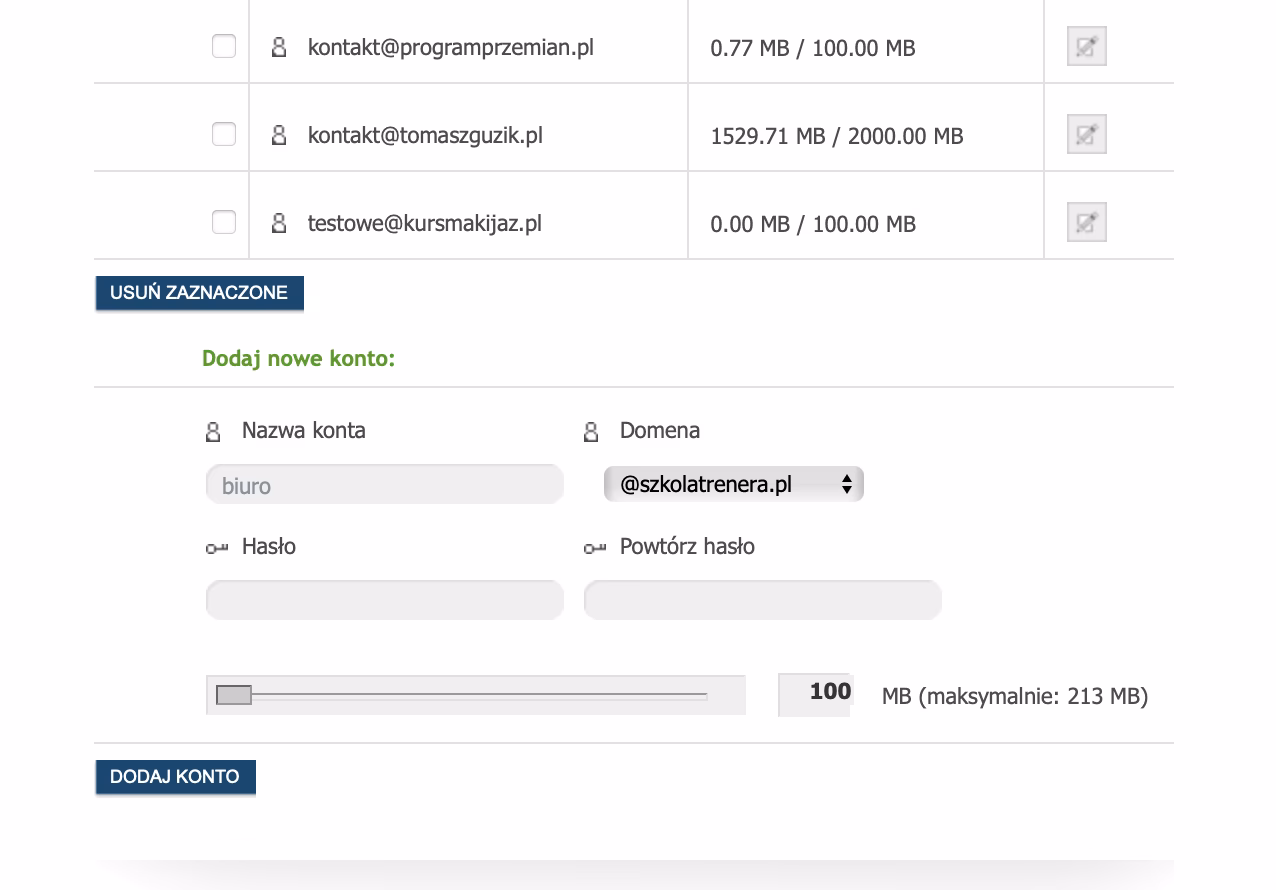The height and width of the screenshot is (890, 1276).
Task: Open the Domena dropdown showing @szkolatrenera.pl
Action: tap(733, 483)
